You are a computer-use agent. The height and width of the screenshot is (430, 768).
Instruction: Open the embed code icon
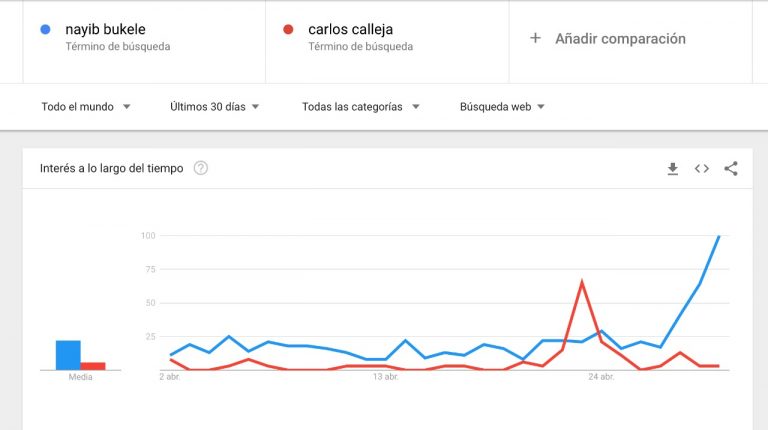701,169
